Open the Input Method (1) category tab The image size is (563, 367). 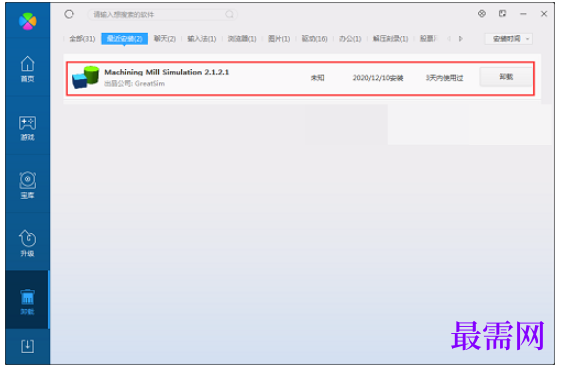(x=202, y=39)
